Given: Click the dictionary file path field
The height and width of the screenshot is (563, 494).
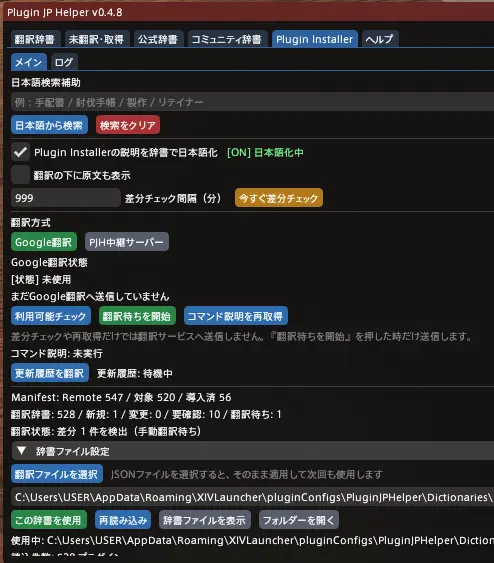Looking at the screenshot, I should pos(252,497).
